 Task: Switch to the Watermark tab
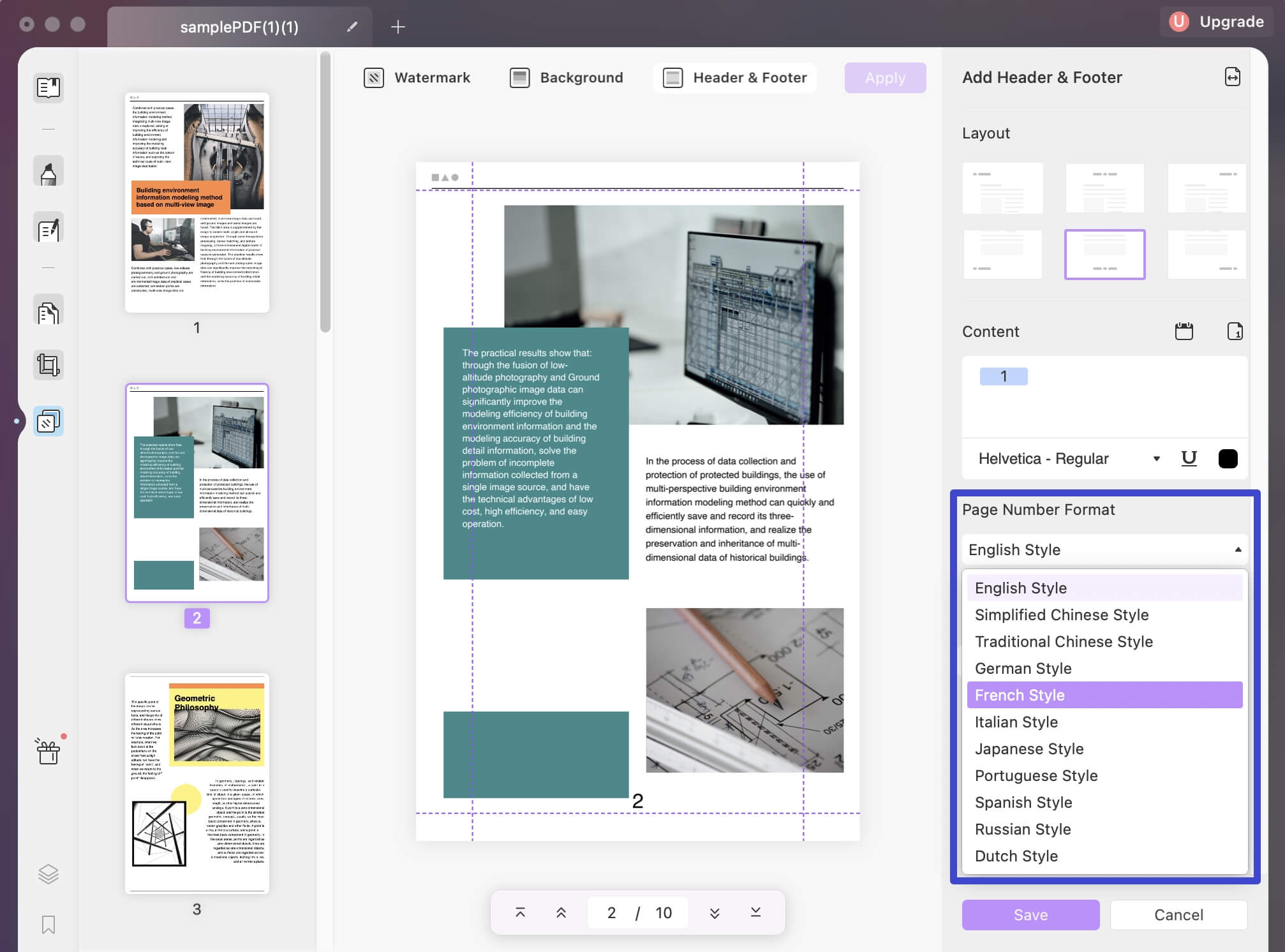coord(417,78)
